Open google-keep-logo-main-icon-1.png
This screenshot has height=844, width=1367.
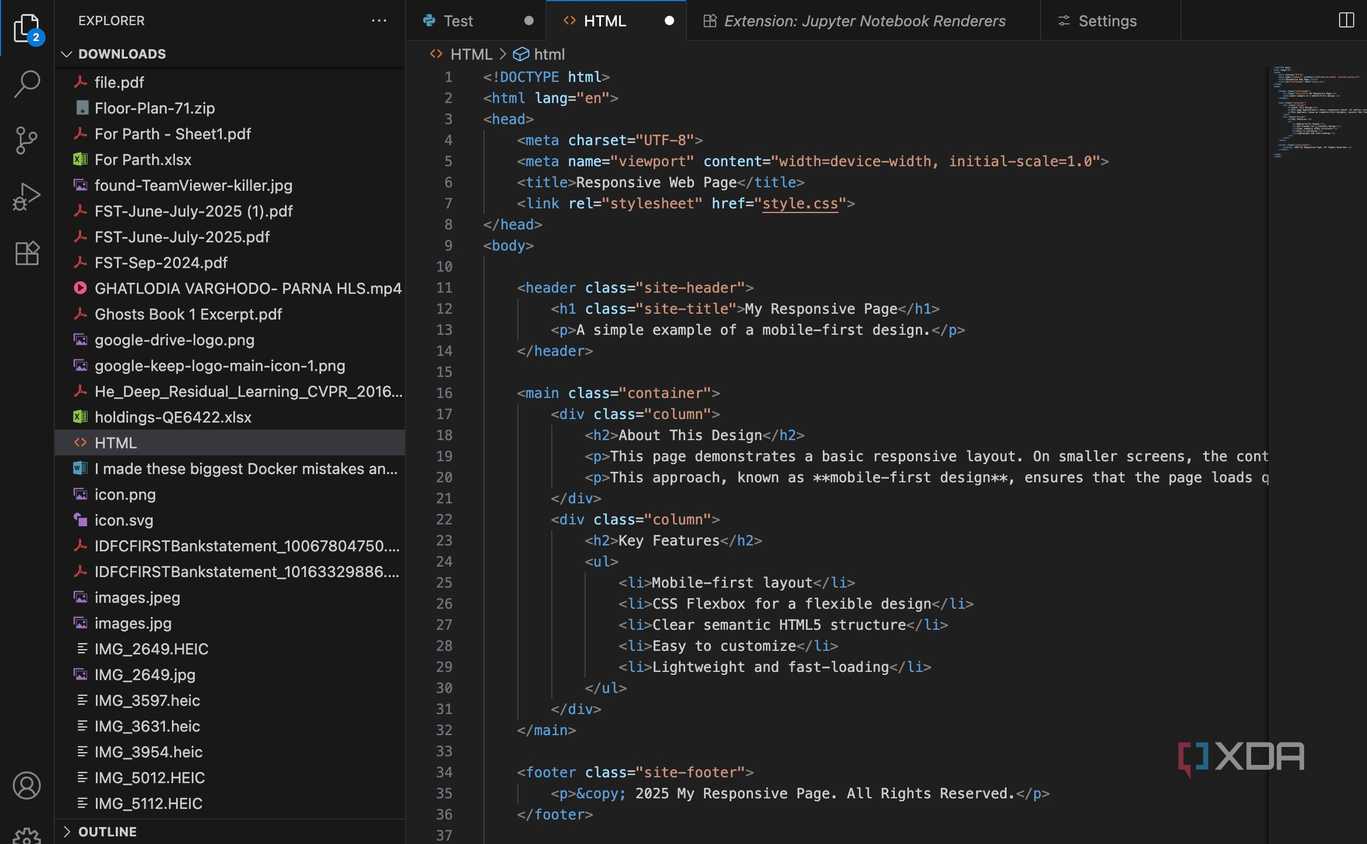(230, 366)
